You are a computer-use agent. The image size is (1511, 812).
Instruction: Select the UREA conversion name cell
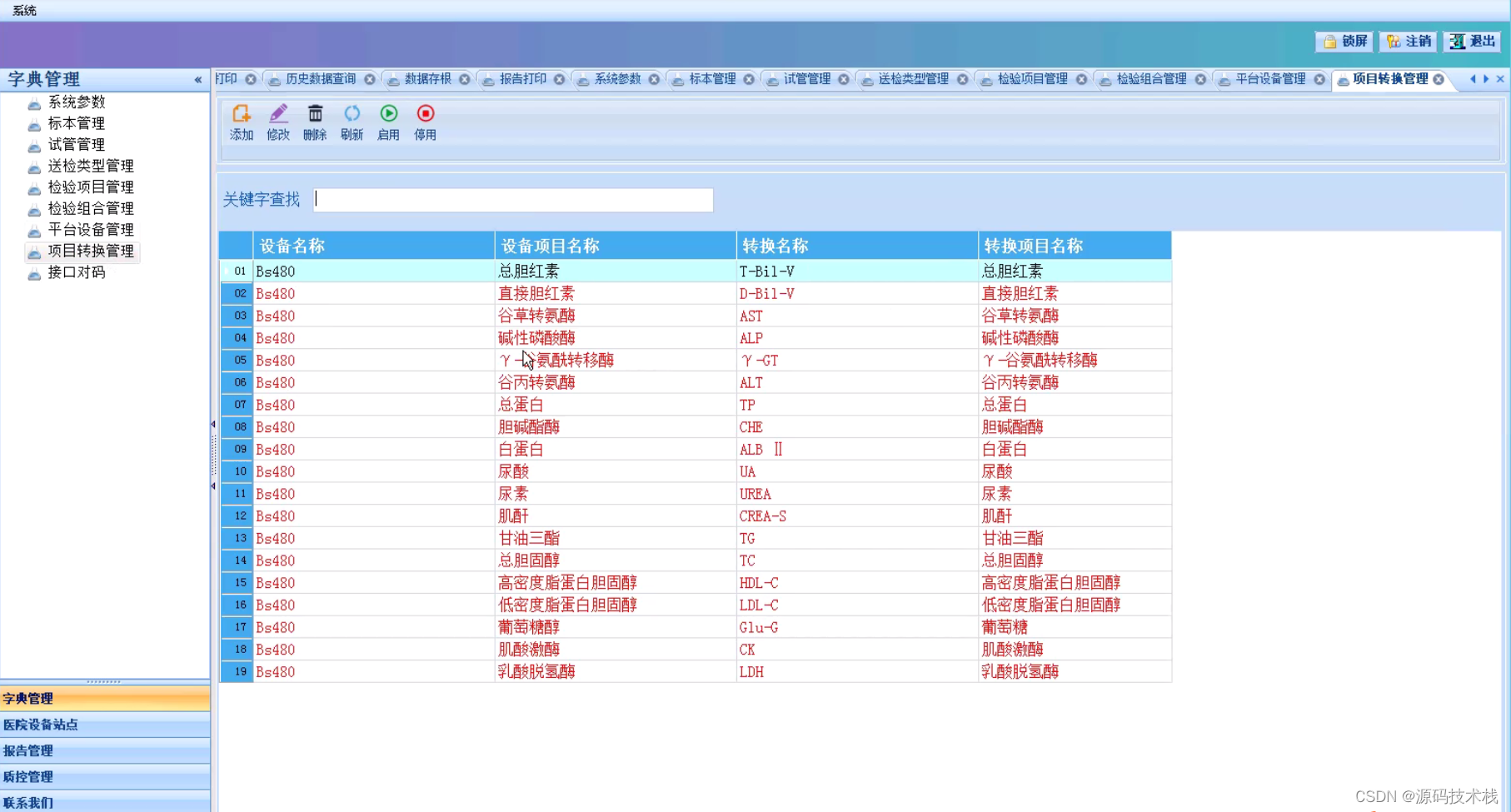(857, 494)
